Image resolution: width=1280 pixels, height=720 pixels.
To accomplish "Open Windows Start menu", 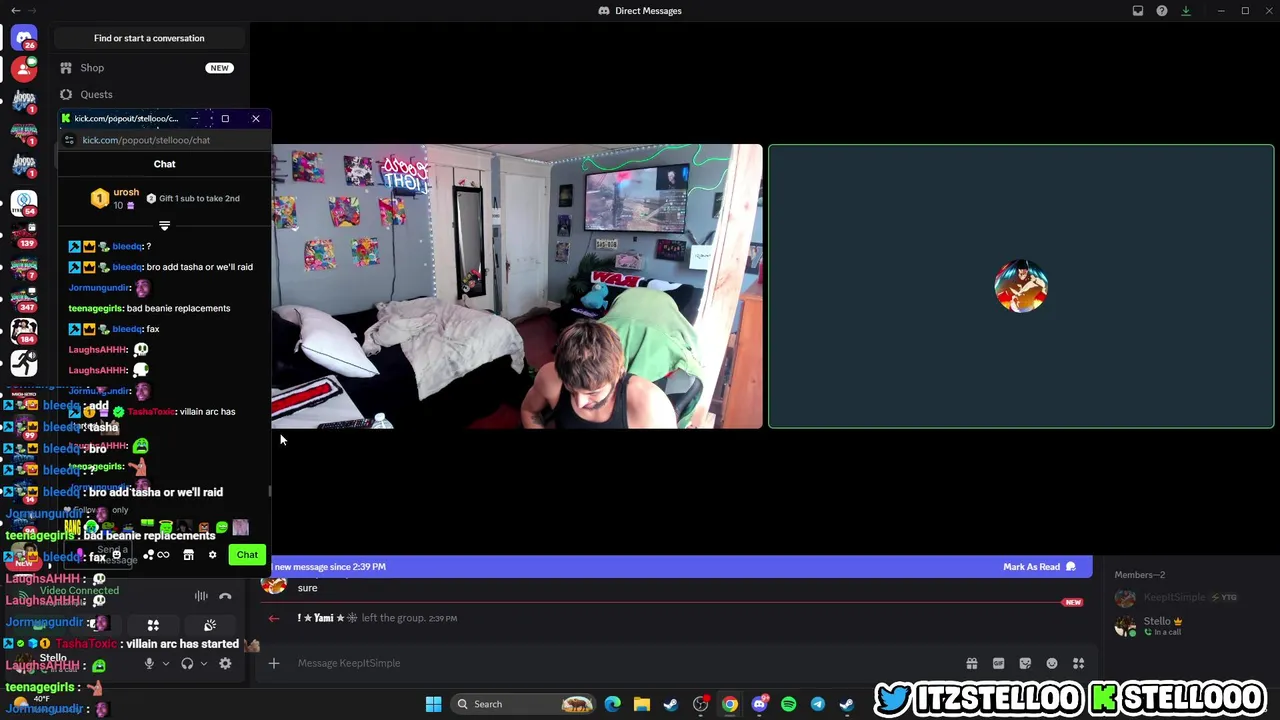I will point(433,704).
